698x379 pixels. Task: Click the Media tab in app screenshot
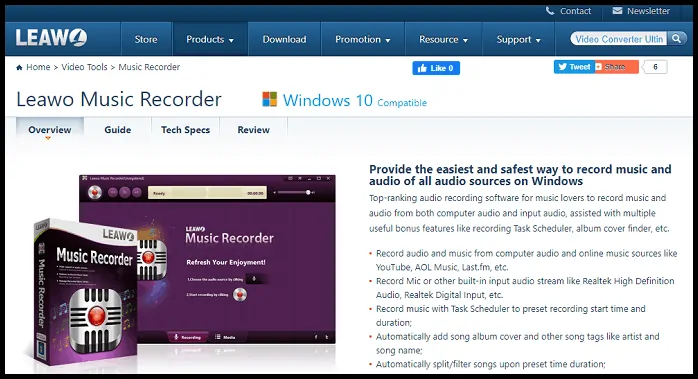click(x=225, y=337)
